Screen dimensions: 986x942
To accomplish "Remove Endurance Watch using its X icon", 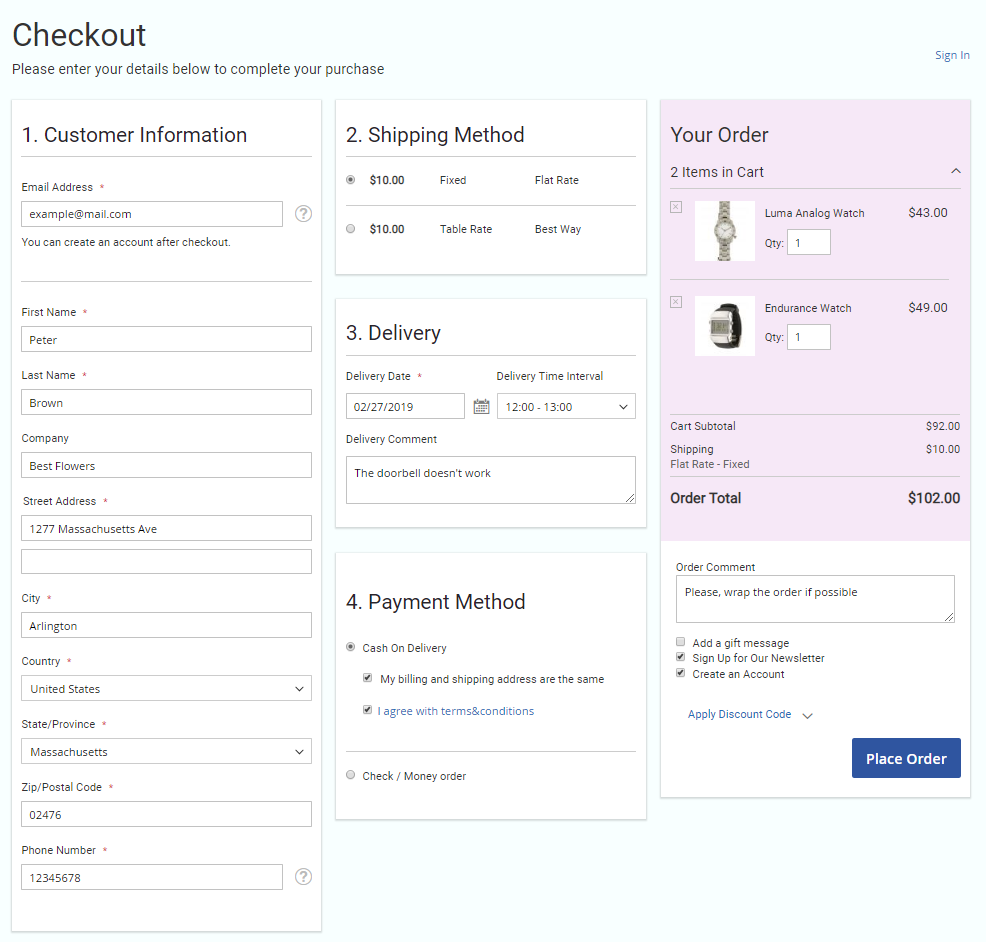I will pos(676,302).
